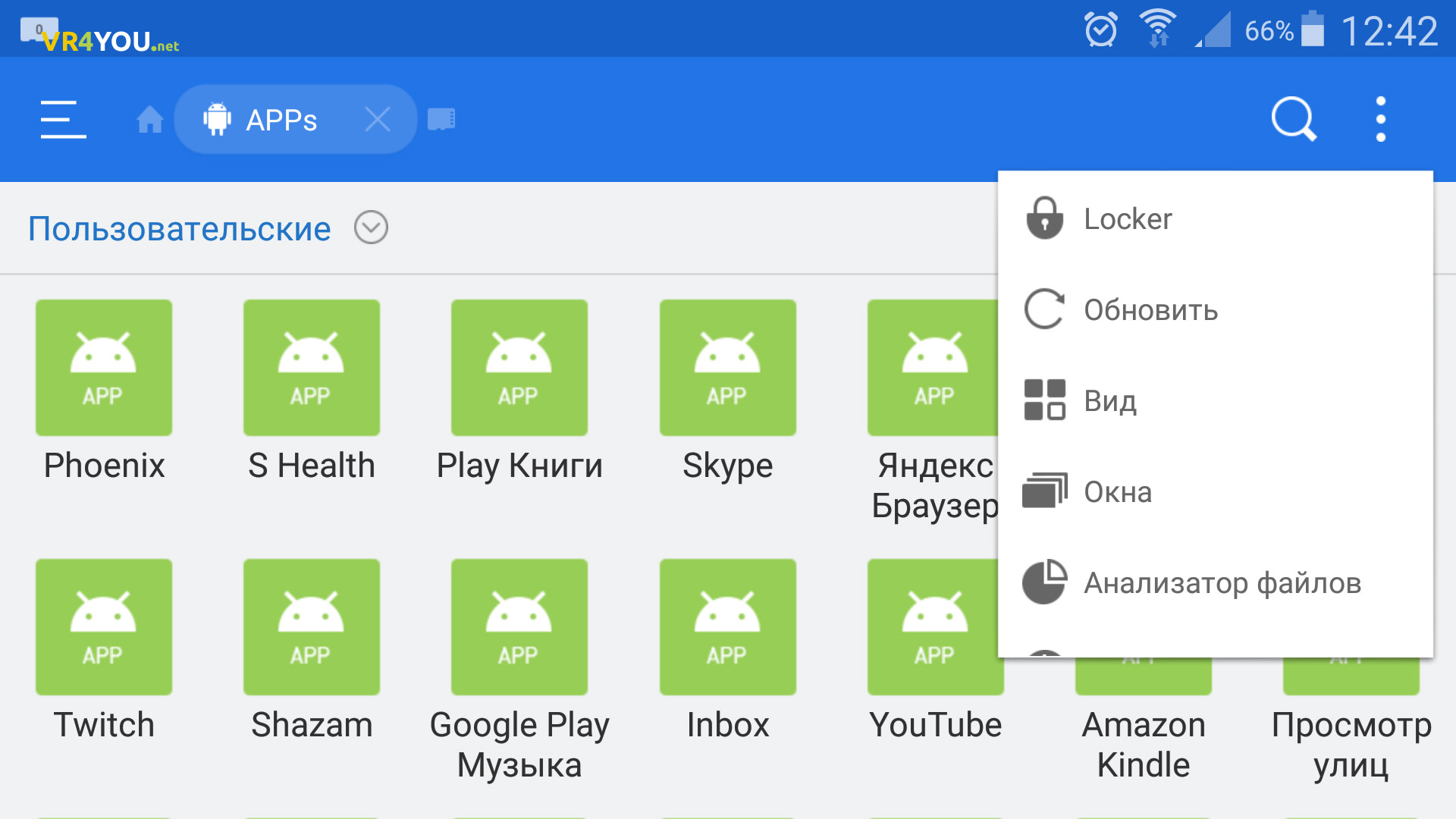Tap the notification icon in status bar
The height and width of the screenshot is (819, 1456).
39,30
